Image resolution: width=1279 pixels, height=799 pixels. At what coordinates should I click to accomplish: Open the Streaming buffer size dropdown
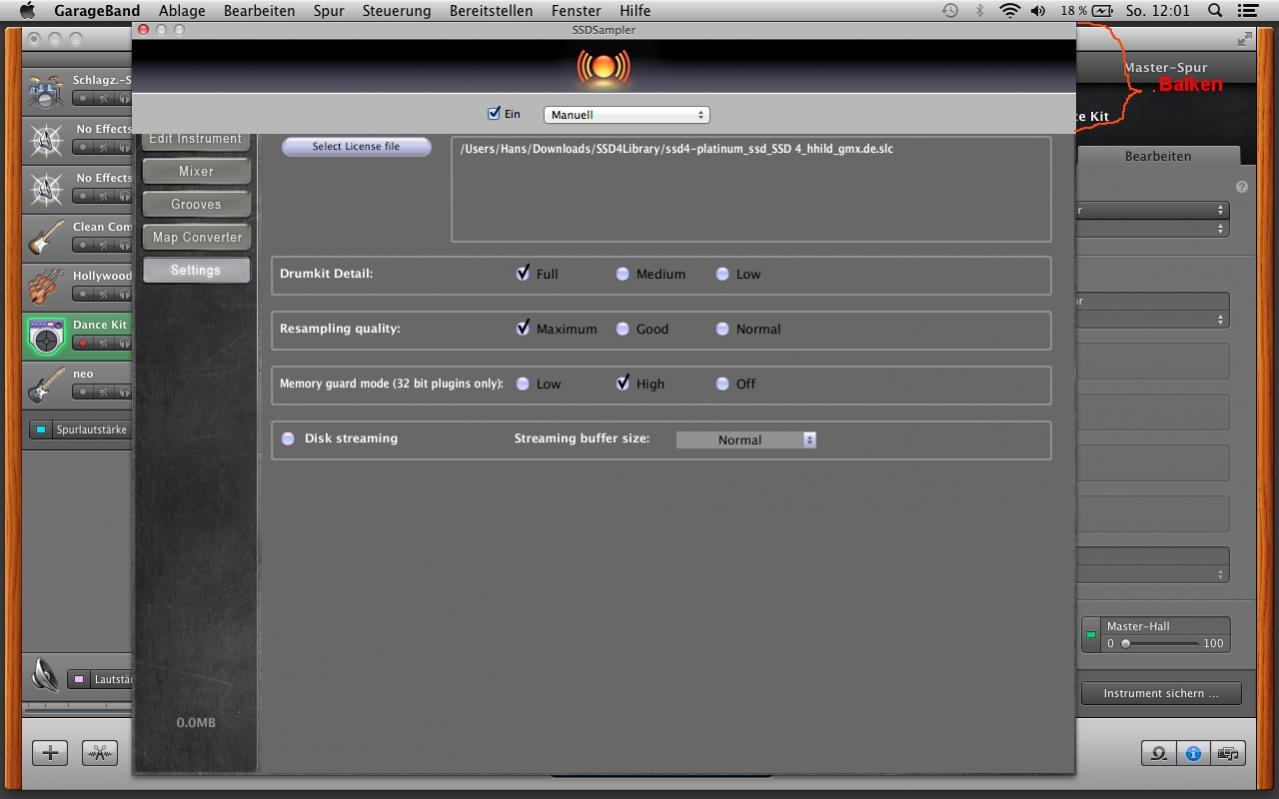tap(746, 440)
